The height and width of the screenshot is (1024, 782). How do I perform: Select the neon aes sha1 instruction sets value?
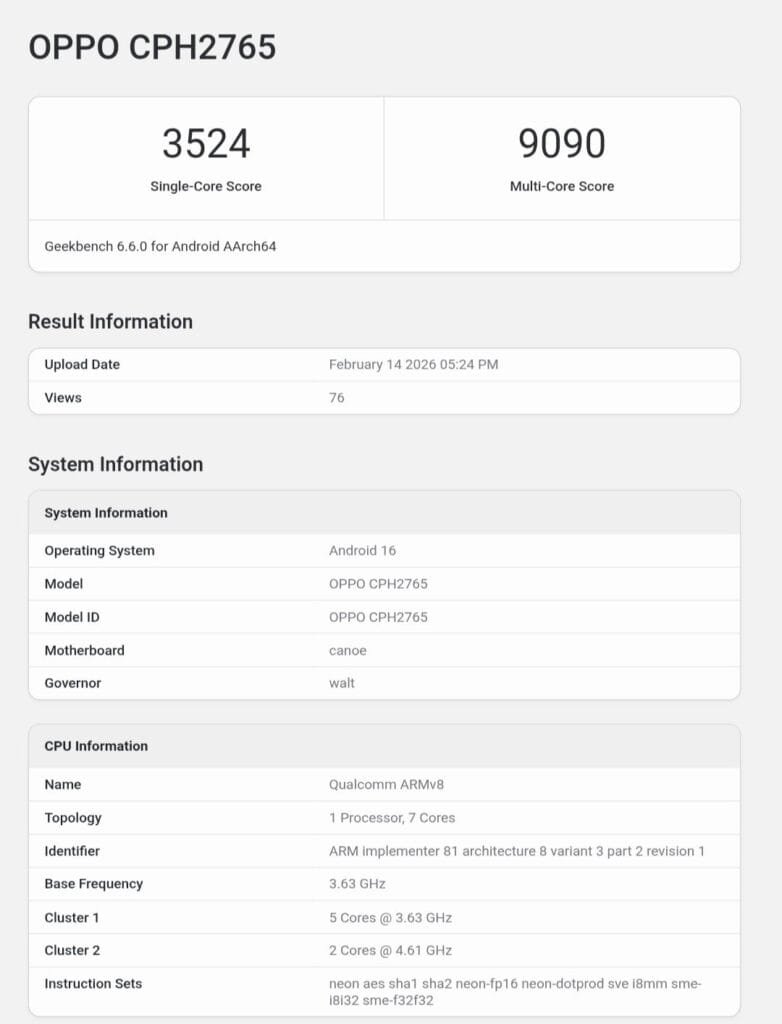point(515,991)
